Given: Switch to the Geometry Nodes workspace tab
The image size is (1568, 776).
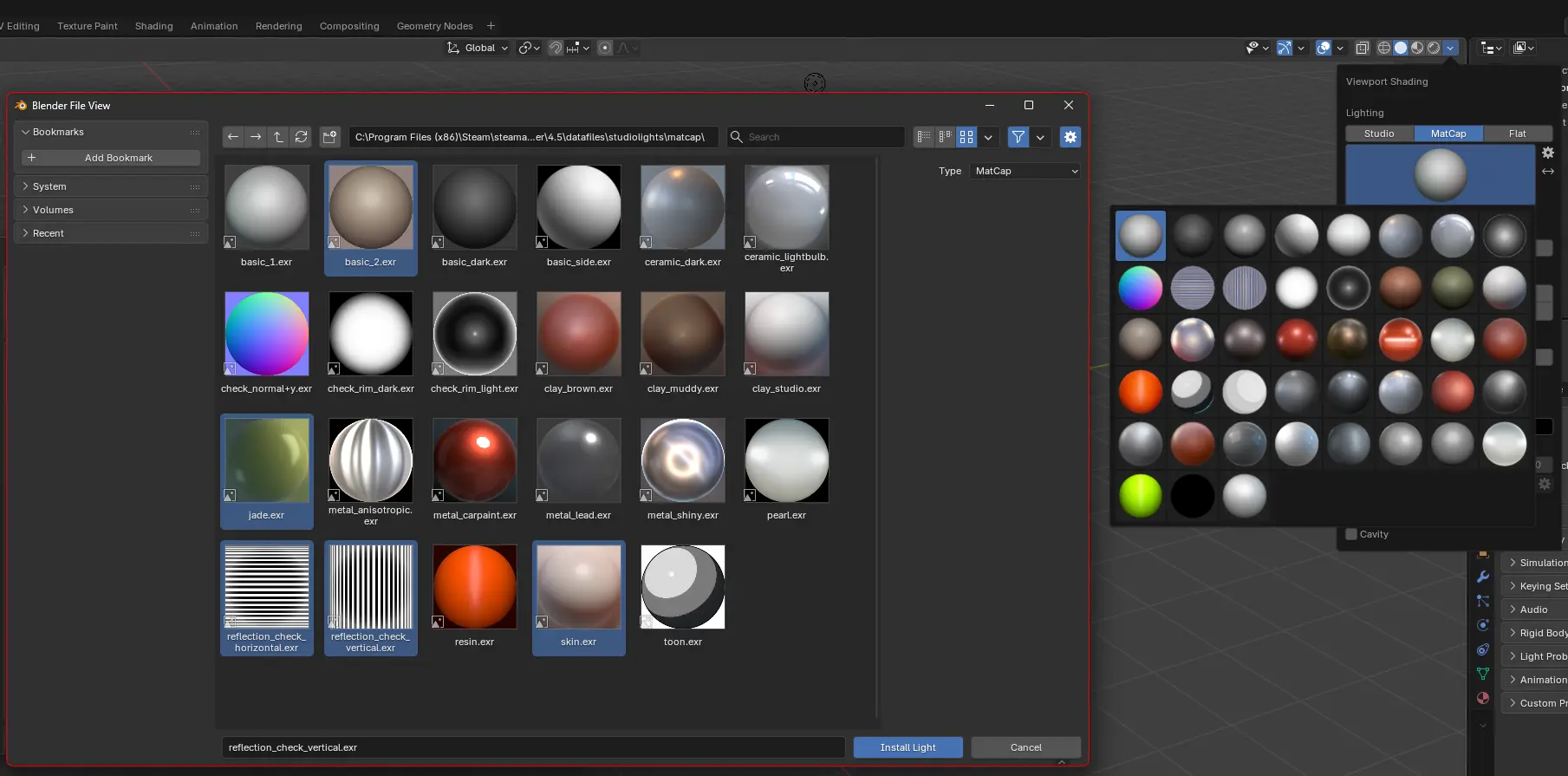Looking at the screenshot, I should [x=434, y=26].
